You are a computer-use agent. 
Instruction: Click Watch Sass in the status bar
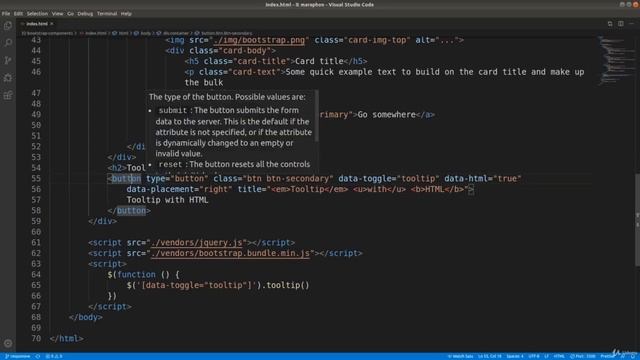460,356
